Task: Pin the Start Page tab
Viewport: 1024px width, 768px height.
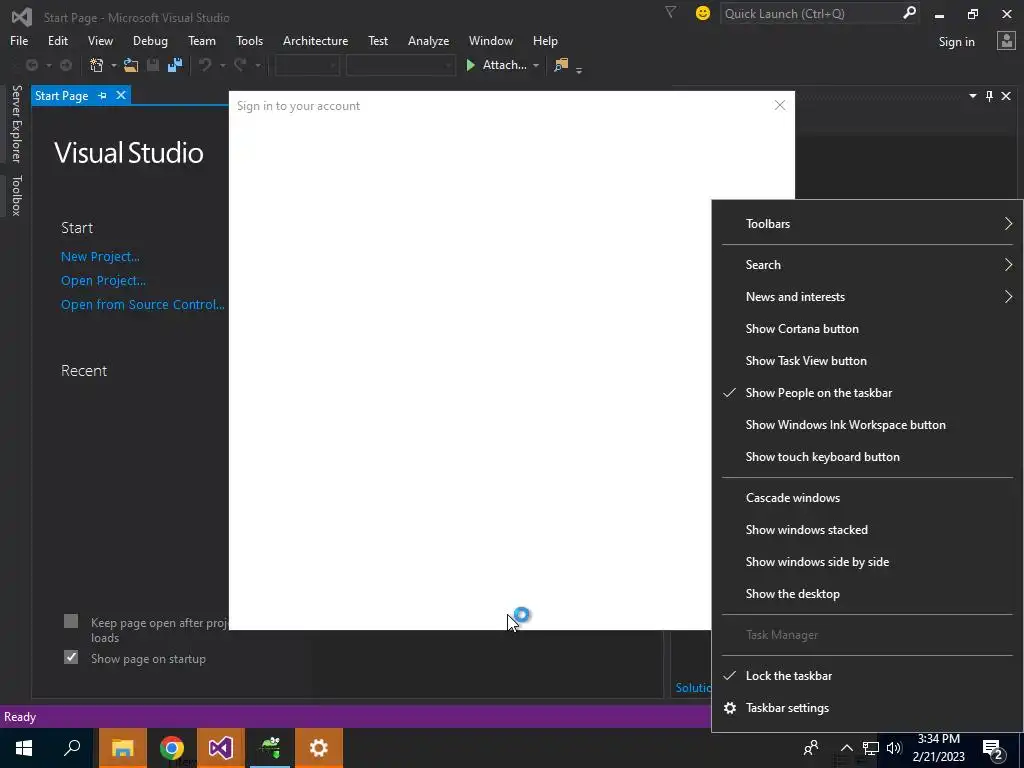Action: click(x=102, y=95)
